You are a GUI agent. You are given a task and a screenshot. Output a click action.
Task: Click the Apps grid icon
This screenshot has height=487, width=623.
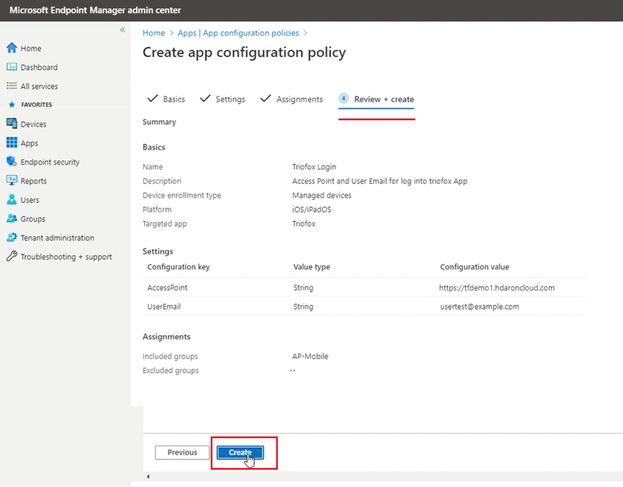tap(12, 142)
